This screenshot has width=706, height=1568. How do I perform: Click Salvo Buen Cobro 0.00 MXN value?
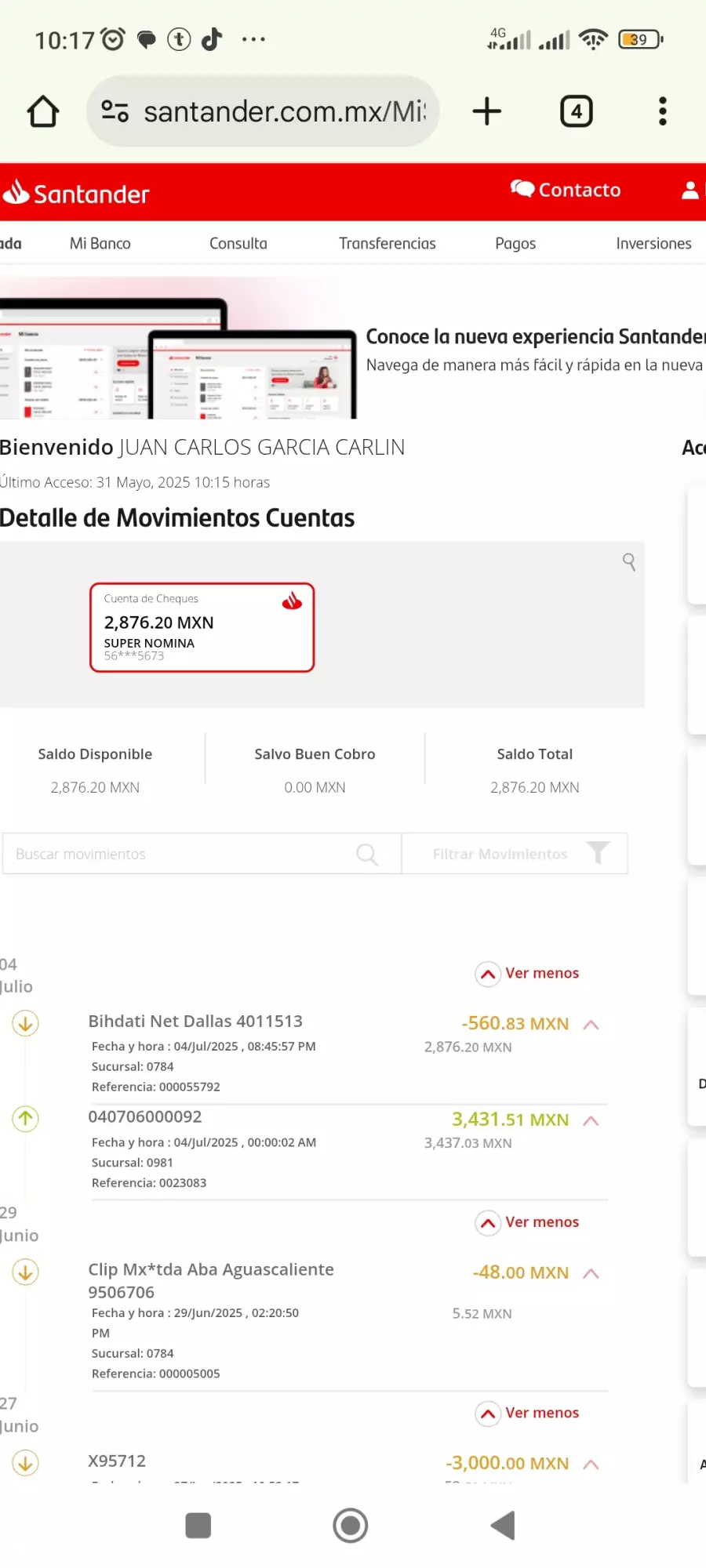click(315, 788)
